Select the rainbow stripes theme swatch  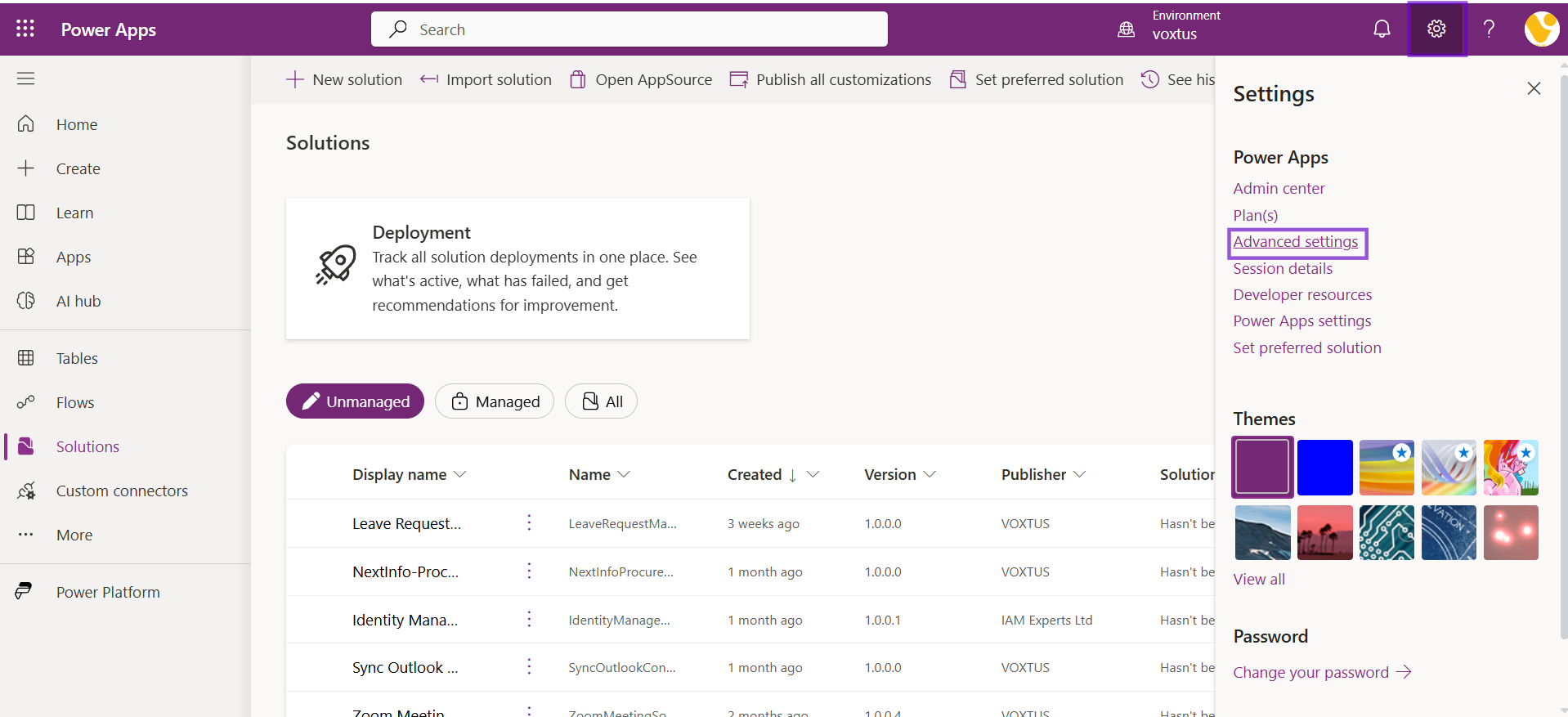pos(1387,467)
